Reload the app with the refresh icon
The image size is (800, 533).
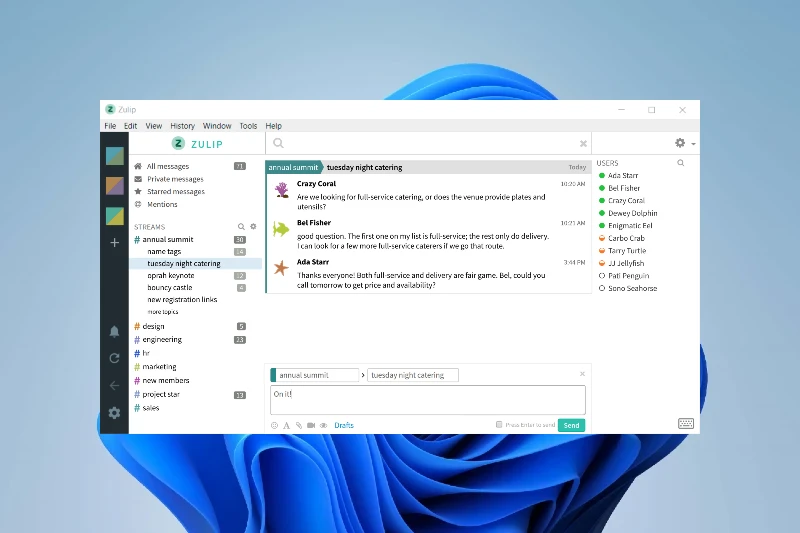tap(114, 358)
